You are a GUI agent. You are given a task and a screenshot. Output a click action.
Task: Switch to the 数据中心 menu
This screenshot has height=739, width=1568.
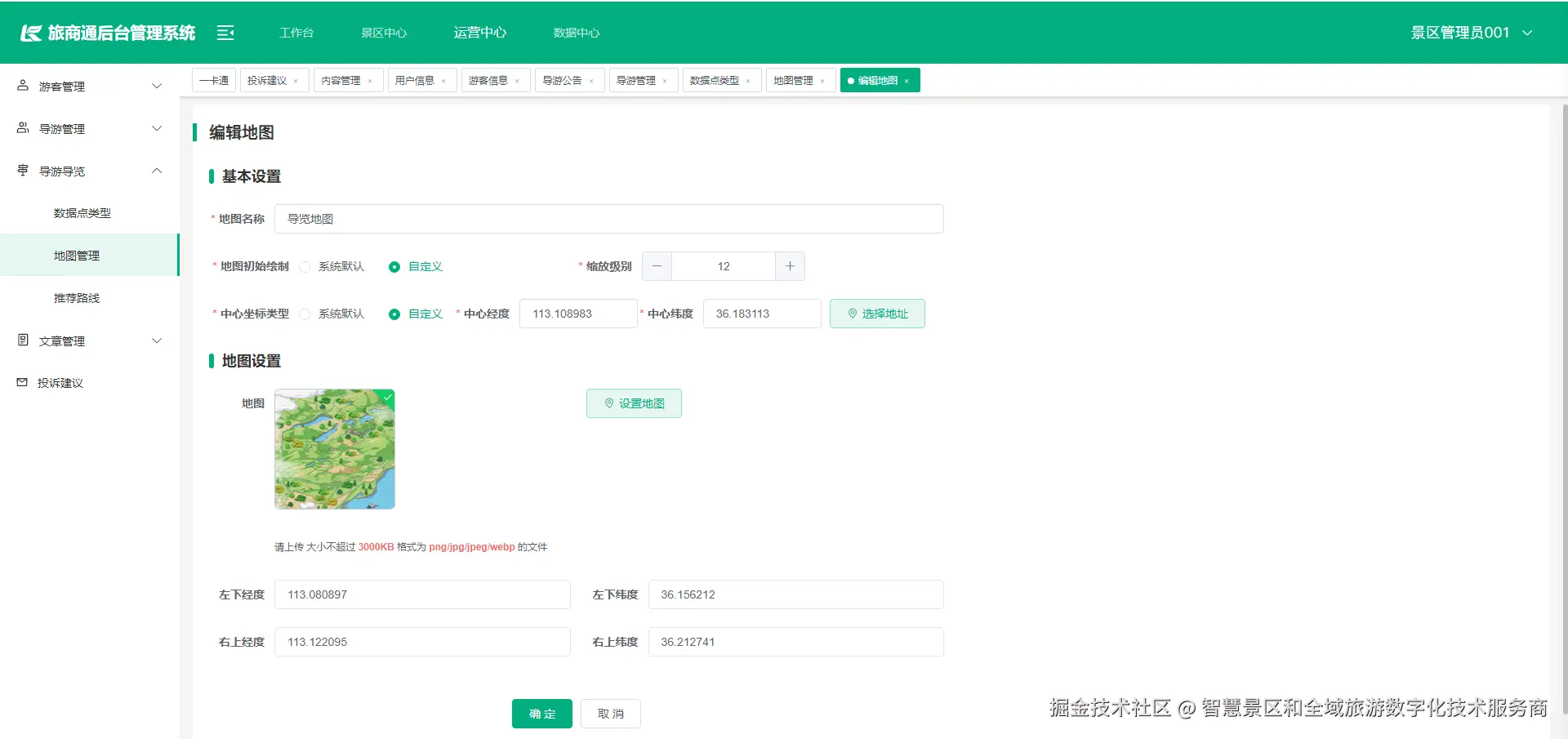(576, 32)
